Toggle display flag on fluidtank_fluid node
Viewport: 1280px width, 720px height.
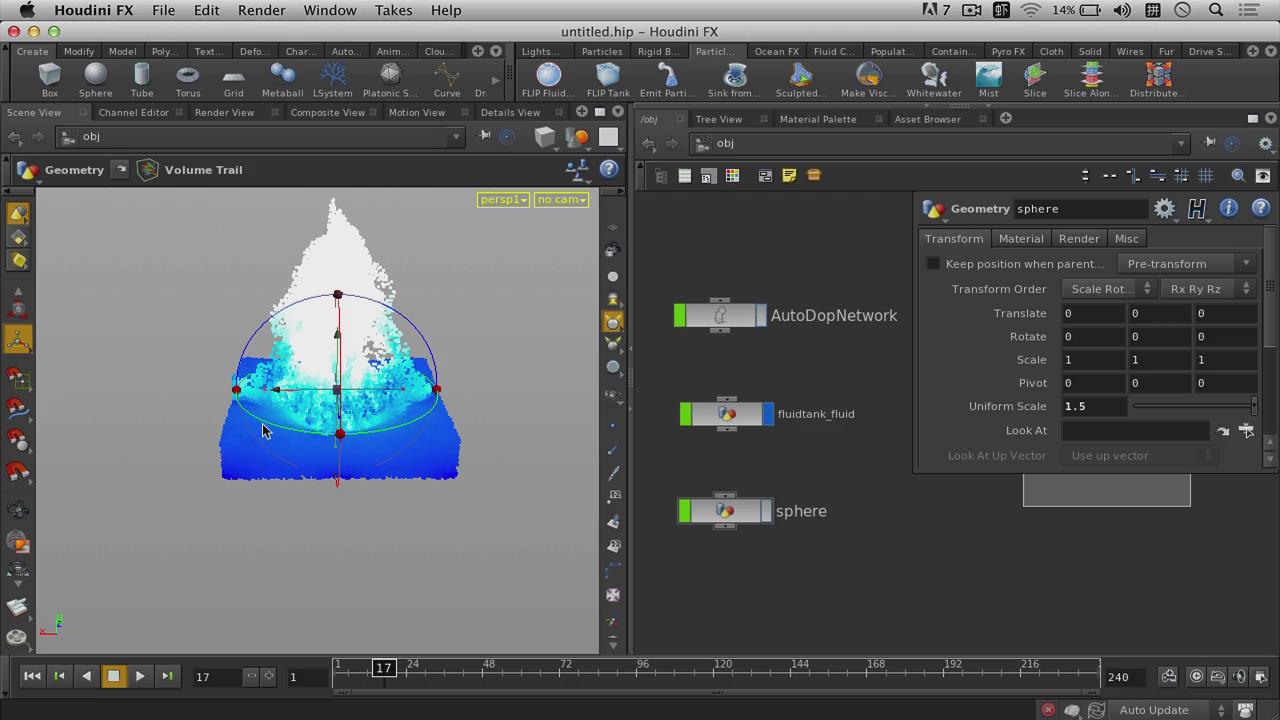point(768,414)
